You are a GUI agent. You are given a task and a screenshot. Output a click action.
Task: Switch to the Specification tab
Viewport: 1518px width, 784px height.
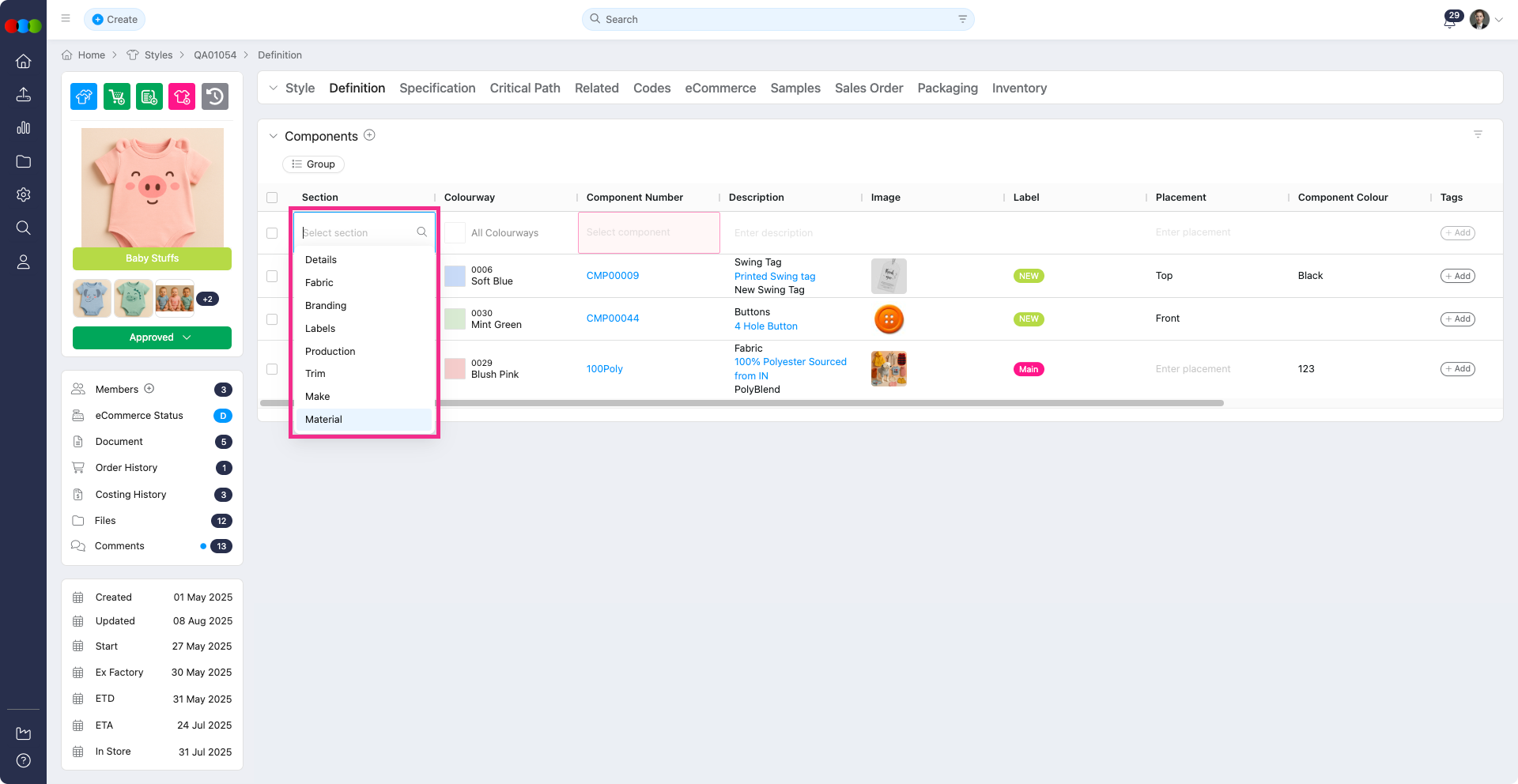(x=437, y=89)
